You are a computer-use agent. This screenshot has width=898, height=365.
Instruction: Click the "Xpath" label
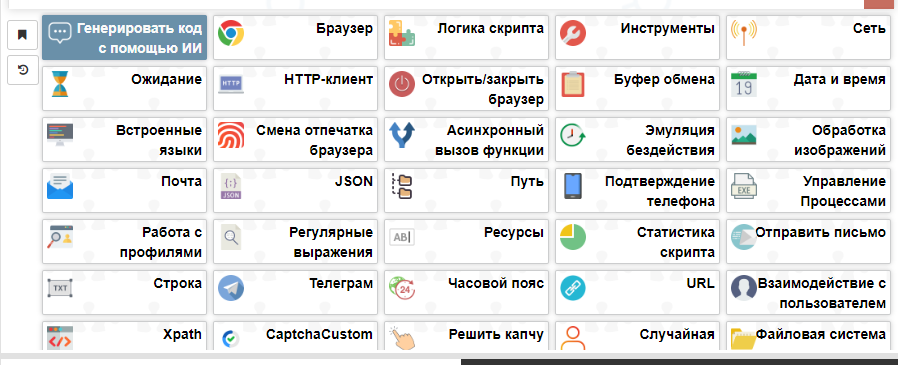tap(182, 334)
